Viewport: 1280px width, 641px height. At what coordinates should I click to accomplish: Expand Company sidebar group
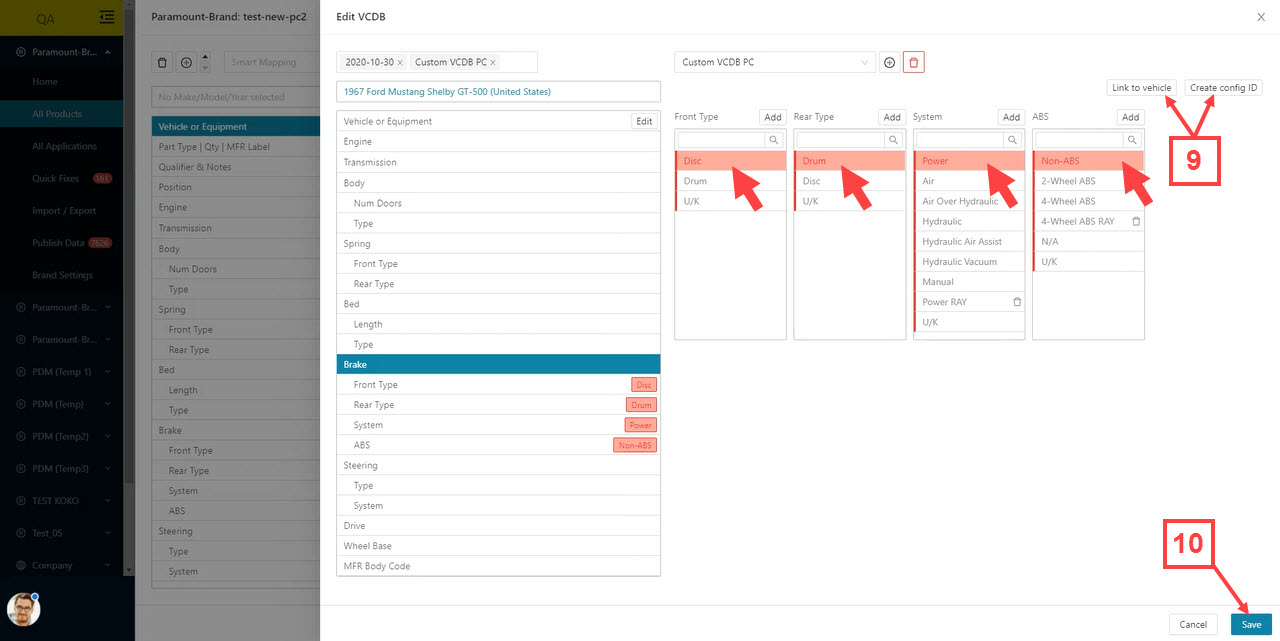[x=107, y=565]
